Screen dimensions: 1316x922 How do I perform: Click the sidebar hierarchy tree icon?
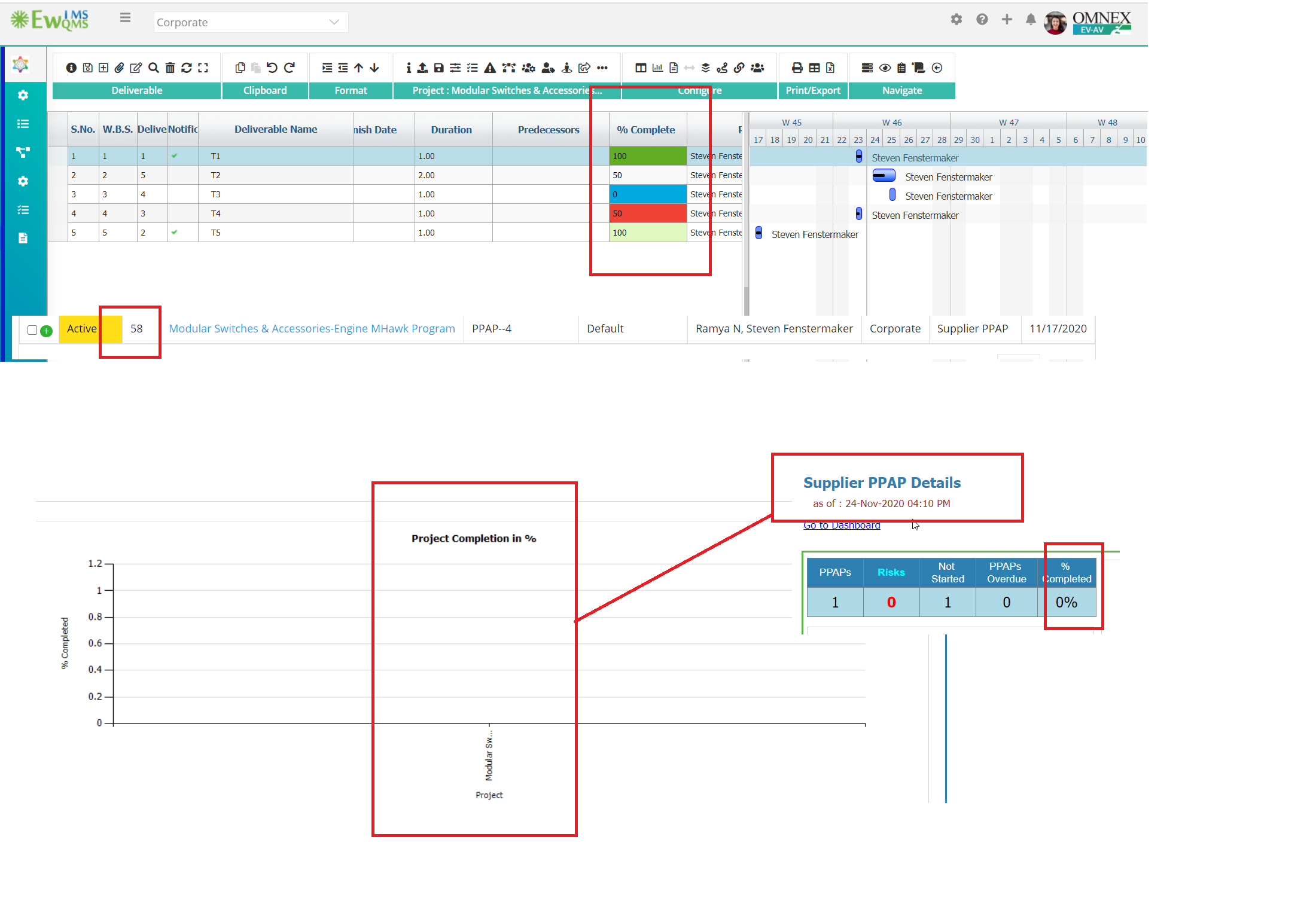click(23, 152)
